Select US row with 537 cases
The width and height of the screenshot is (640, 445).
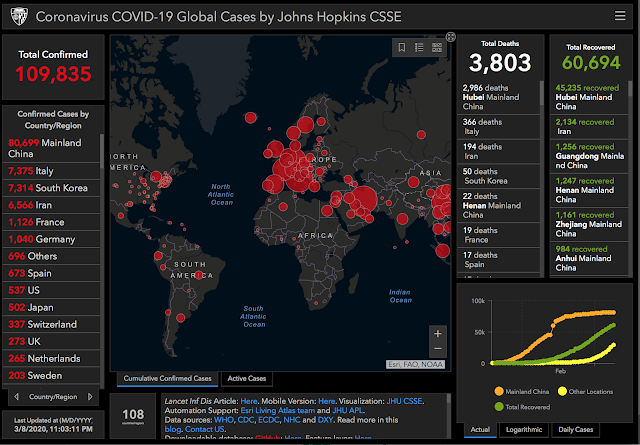51,290
